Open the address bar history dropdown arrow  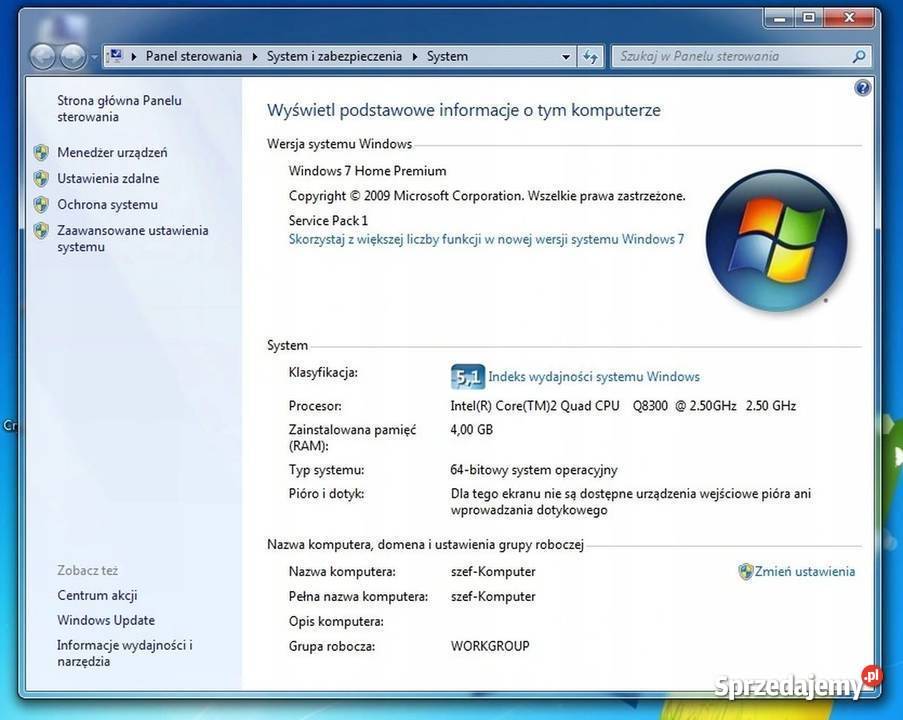click(x=566, y=57)
